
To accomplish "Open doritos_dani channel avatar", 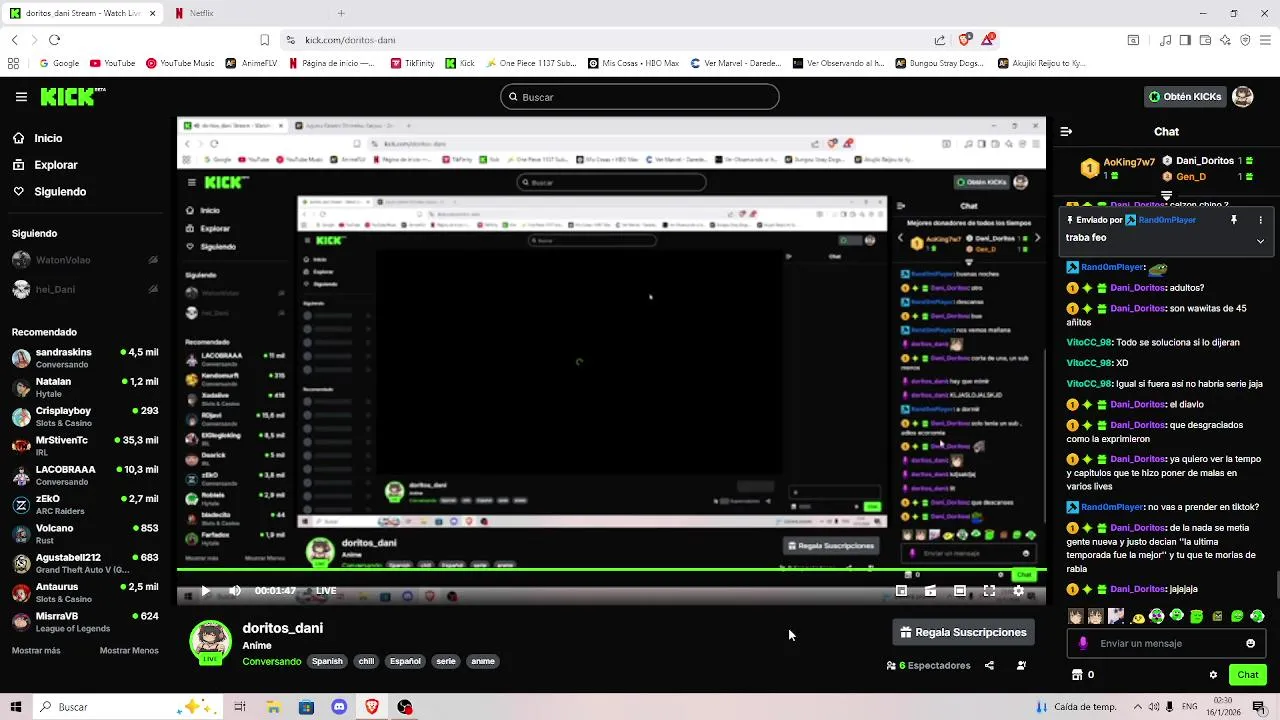I will click(210, 642).
